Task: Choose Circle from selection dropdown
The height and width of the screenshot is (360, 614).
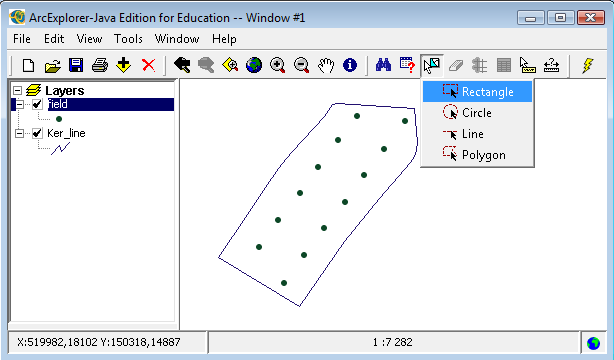Action: click(x=477, y=113)
